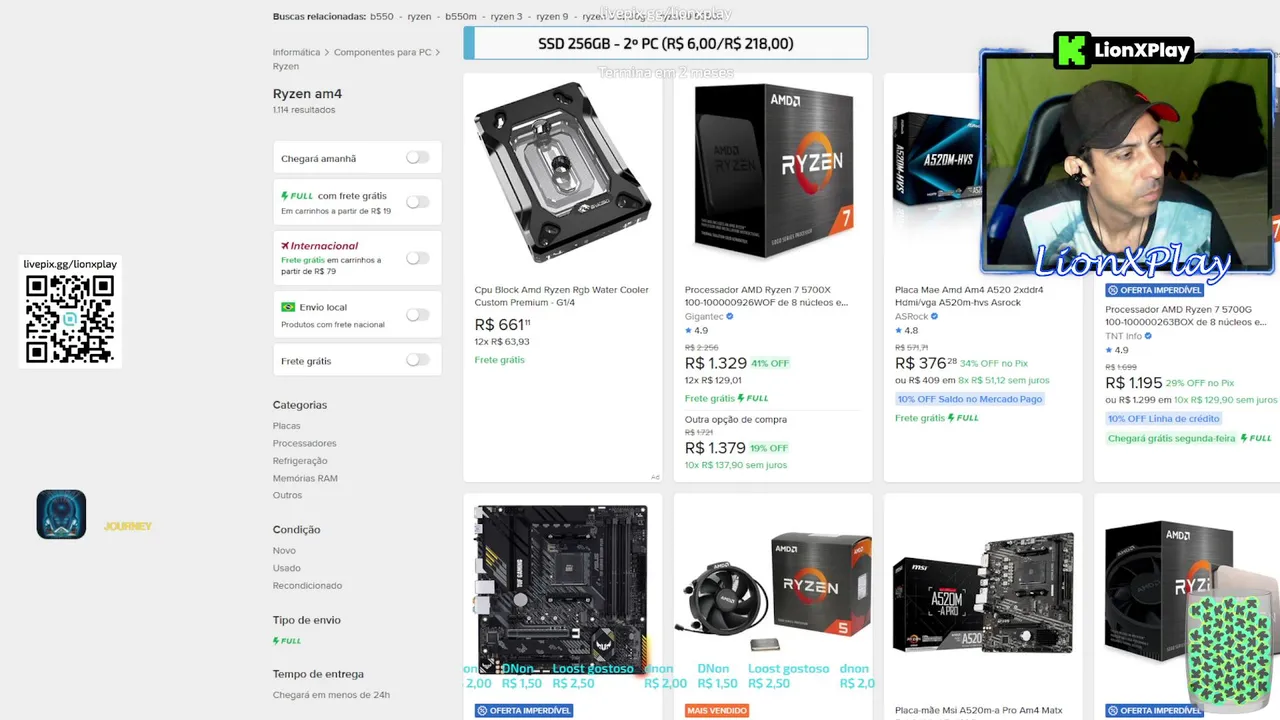1280x720 pixels.
Task: Click the Brazil flag Envio local icon
Action: [288, 307]
